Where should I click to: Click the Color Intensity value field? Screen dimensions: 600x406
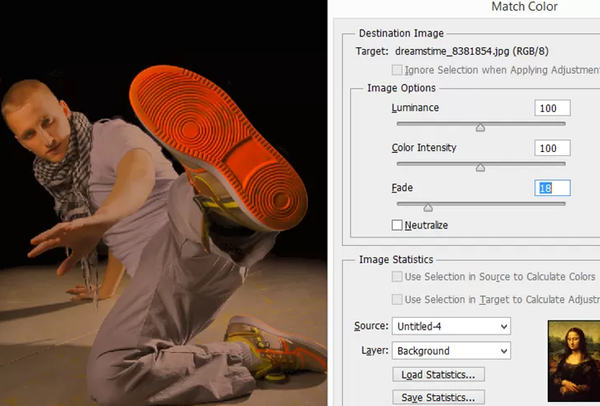[552, 148]
